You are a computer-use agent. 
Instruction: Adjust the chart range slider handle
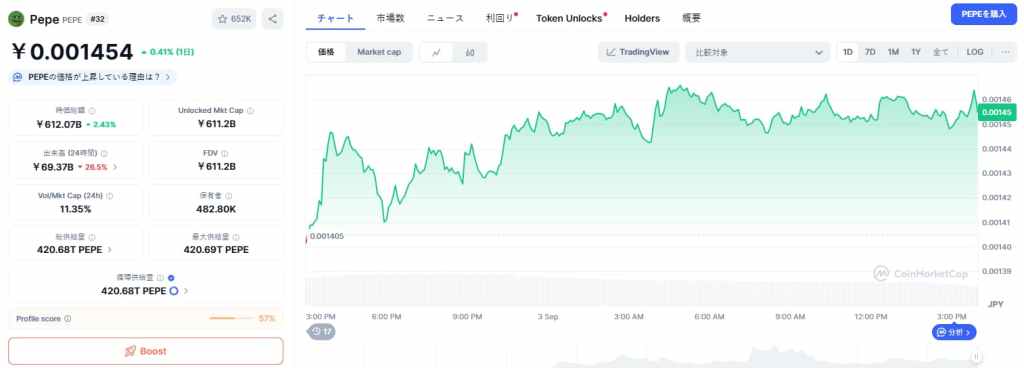click(976, 357)
